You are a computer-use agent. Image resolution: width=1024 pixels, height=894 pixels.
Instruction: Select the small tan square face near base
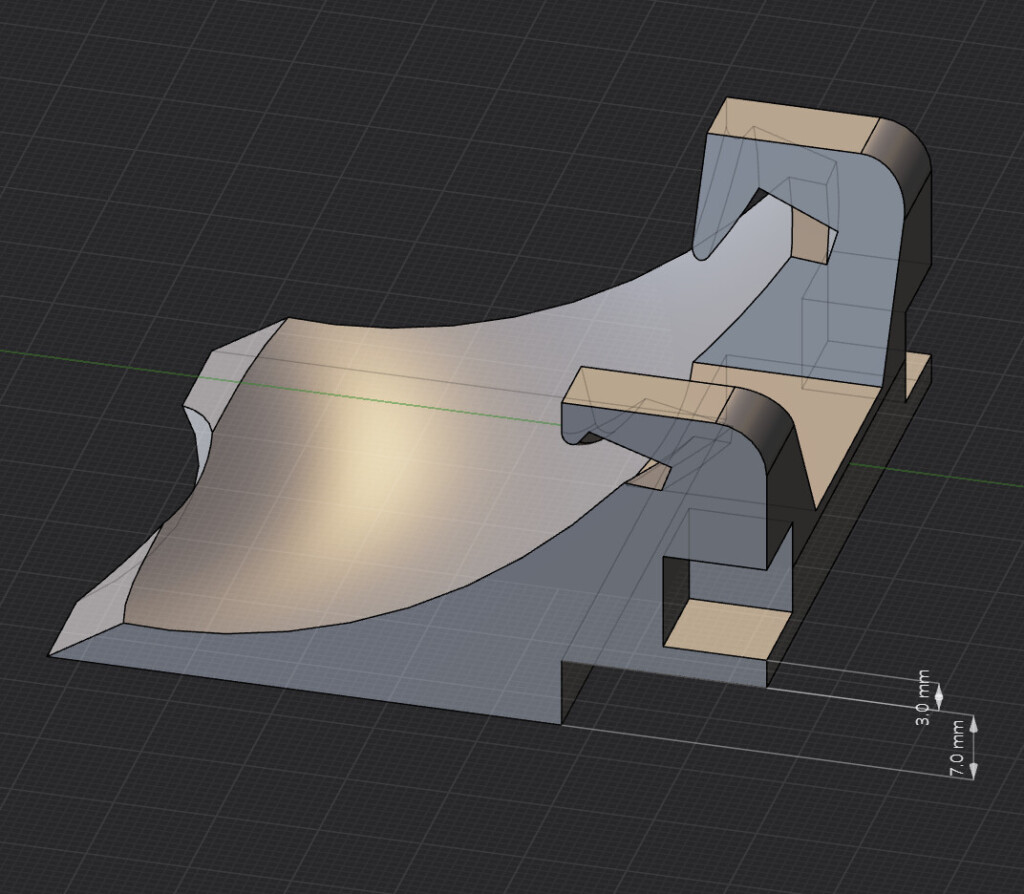click(x=722, y=627)
